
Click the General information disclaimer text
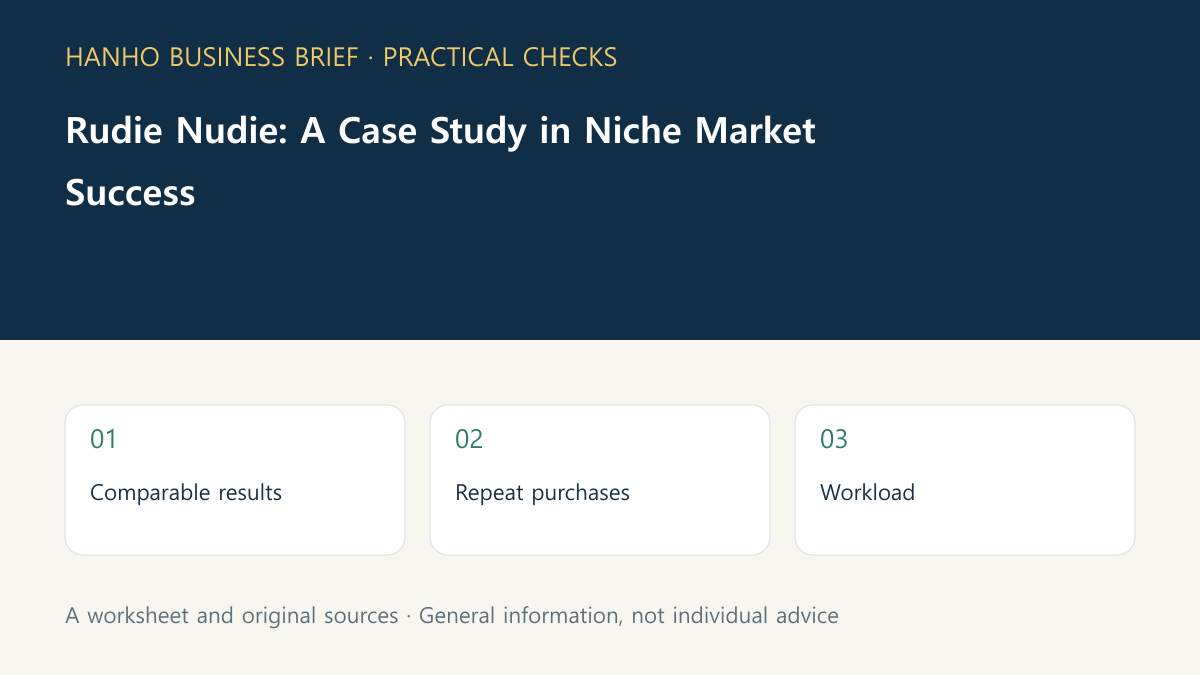point(628,615)
